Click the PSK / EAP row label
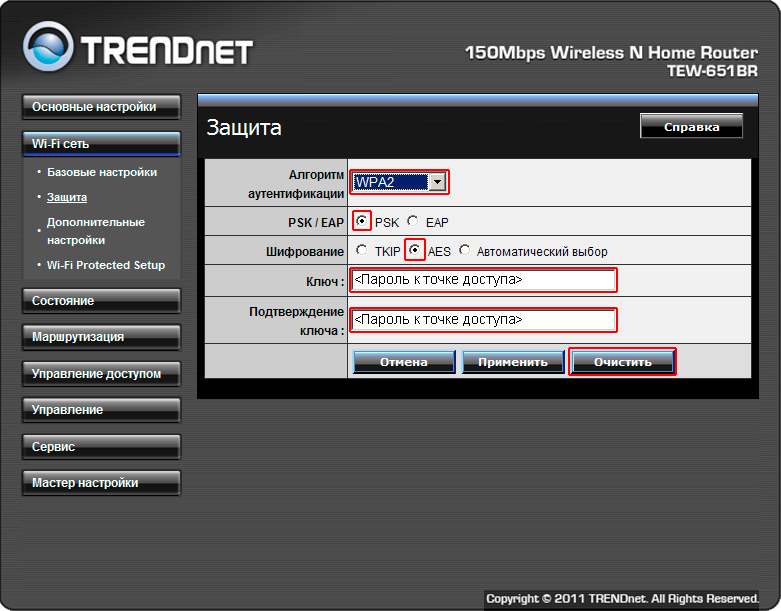The width and height of the screenshot is (781, 611). [x=316, y=223]
